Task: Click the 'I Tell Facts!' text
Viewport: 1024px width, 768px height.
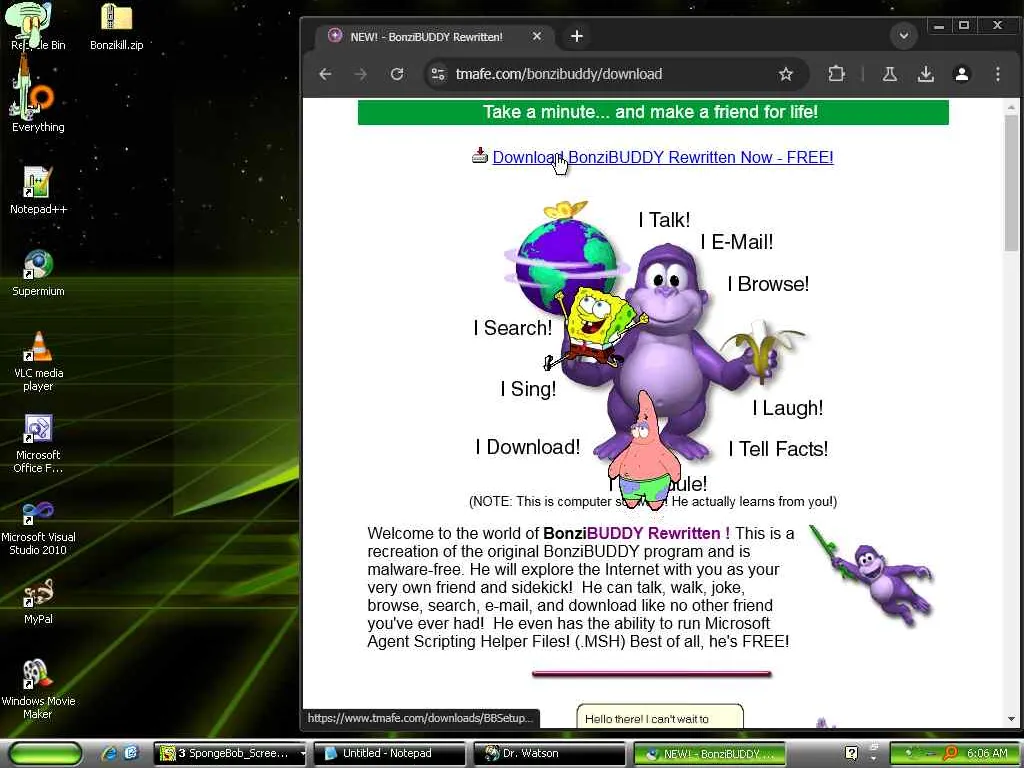Action: (x=778, y=449)
